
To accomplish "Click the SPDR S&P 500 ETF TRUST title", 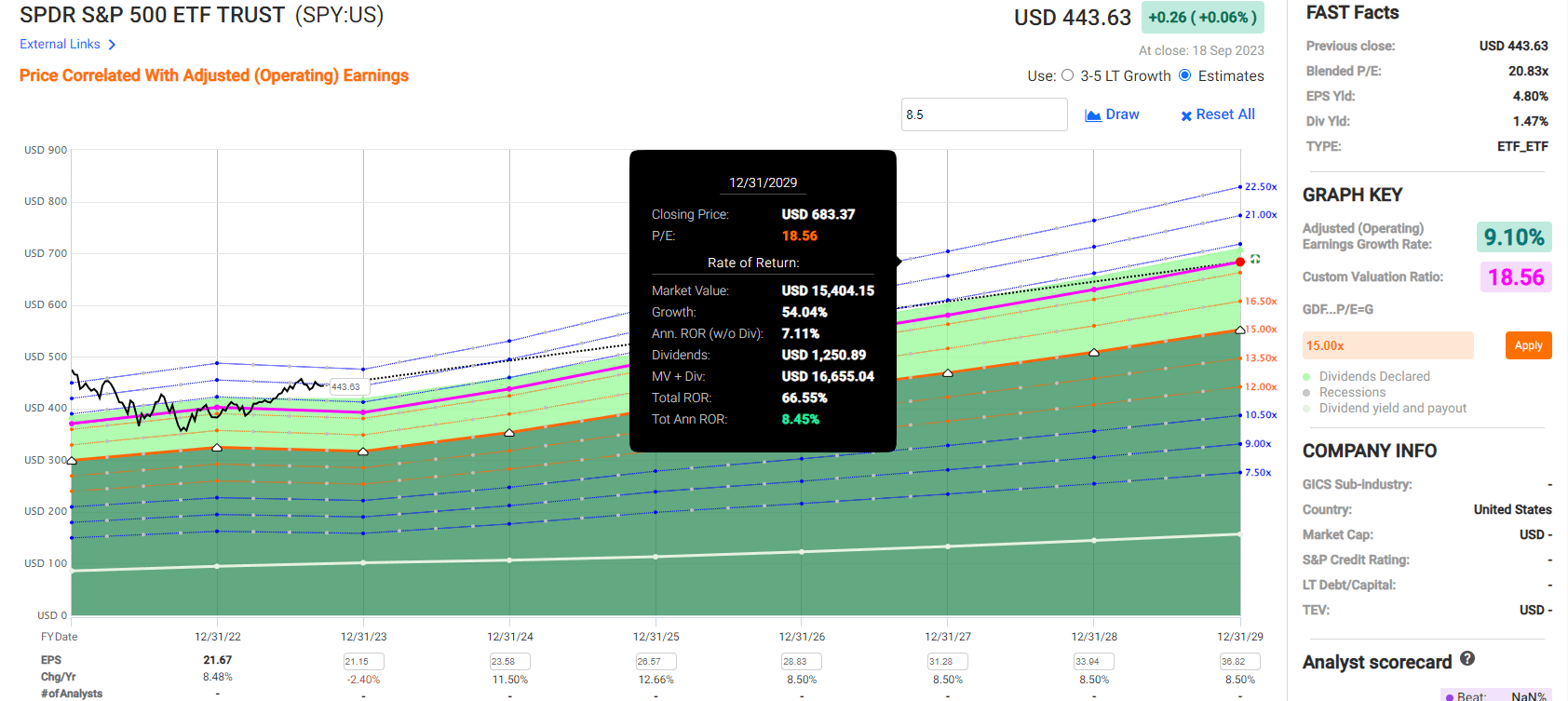I will [152, 15].
